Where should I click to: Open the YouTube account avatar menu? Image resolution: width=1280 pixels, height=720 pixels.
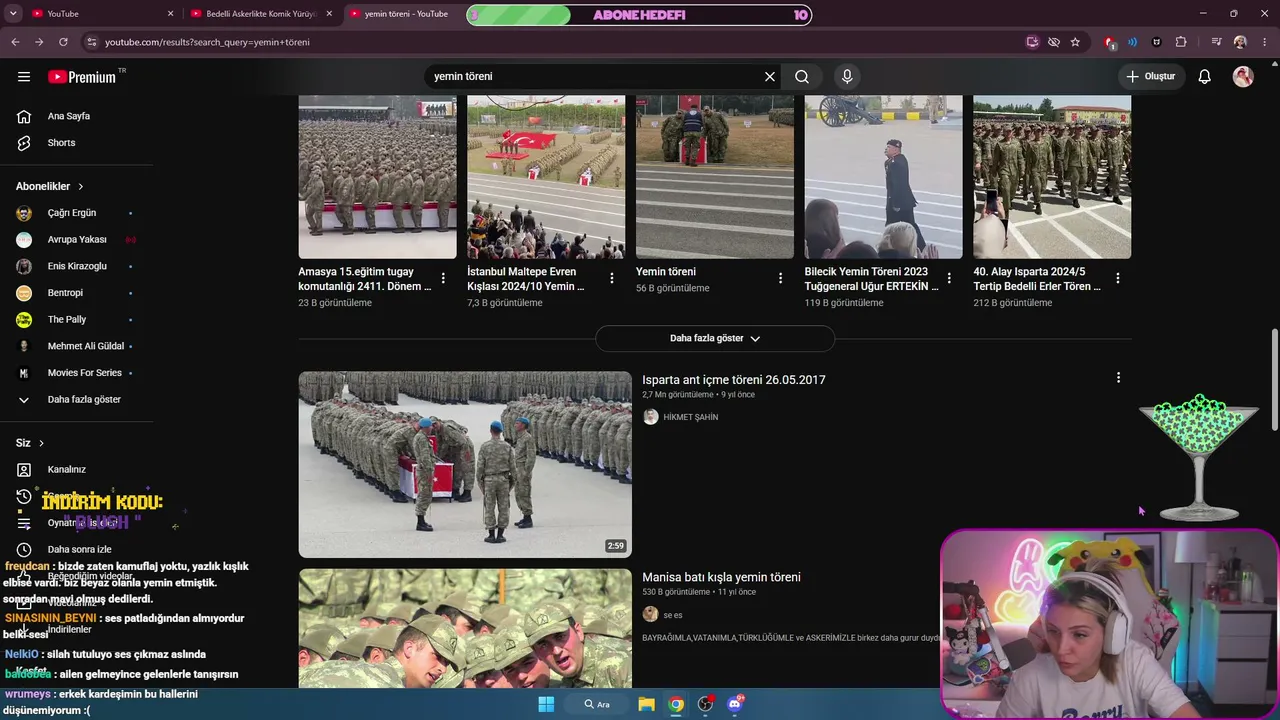(1243, 76)
